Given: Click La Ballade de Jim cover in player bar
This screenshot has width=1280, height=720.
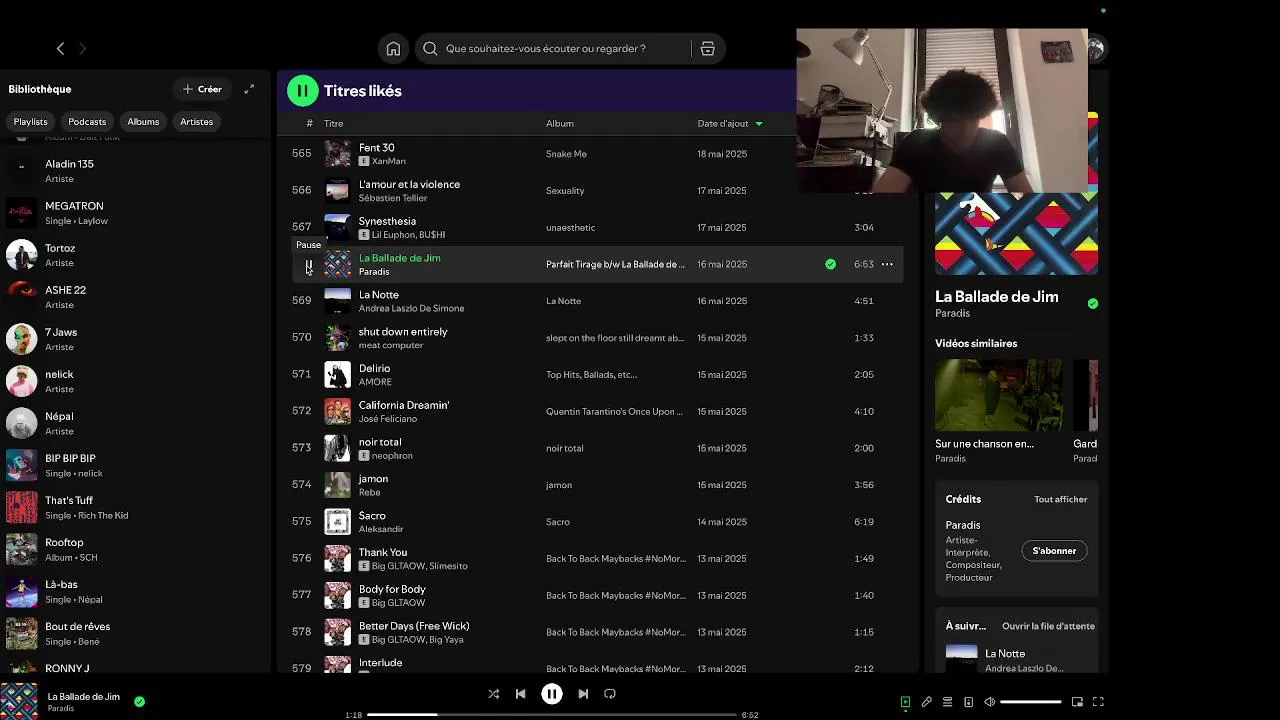Looking at the screenshot, I should pos(19,701).
